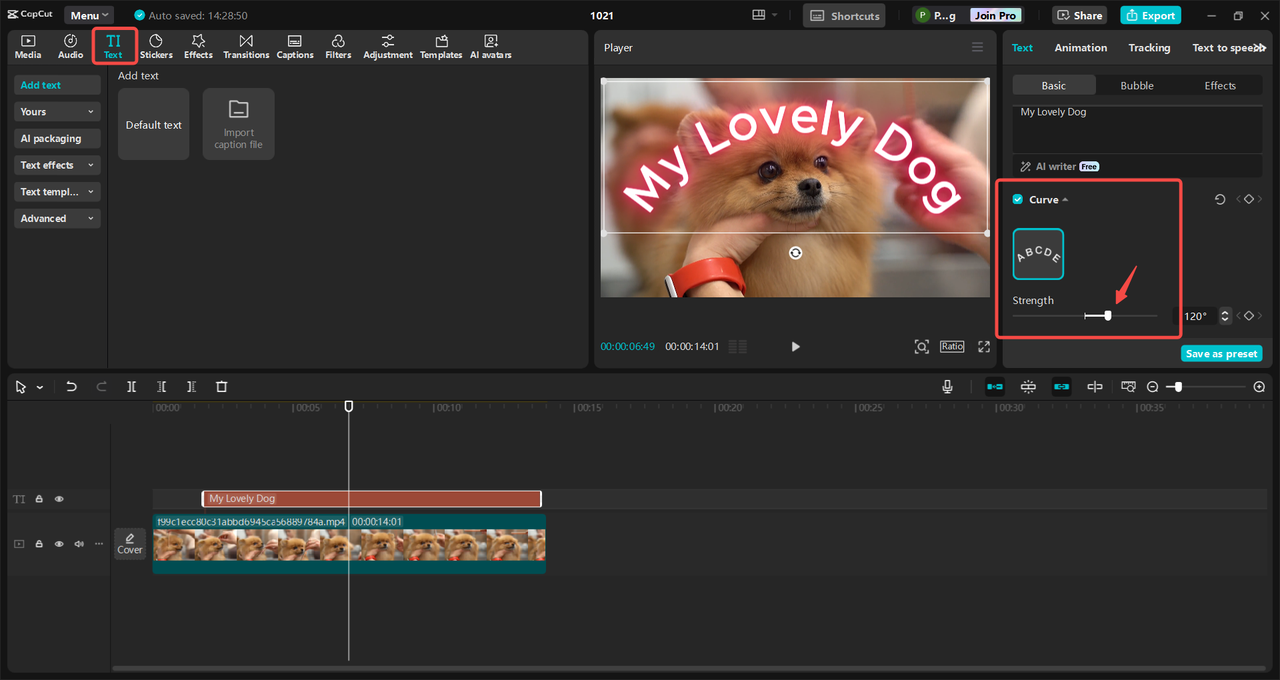
Task: Click the trash Delete icon in timeline
Action: coord(222,387)
